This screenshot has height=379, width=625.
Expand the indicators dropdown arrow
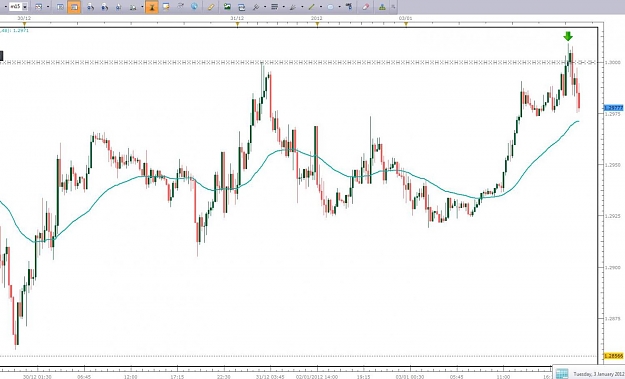click(264, 7)
